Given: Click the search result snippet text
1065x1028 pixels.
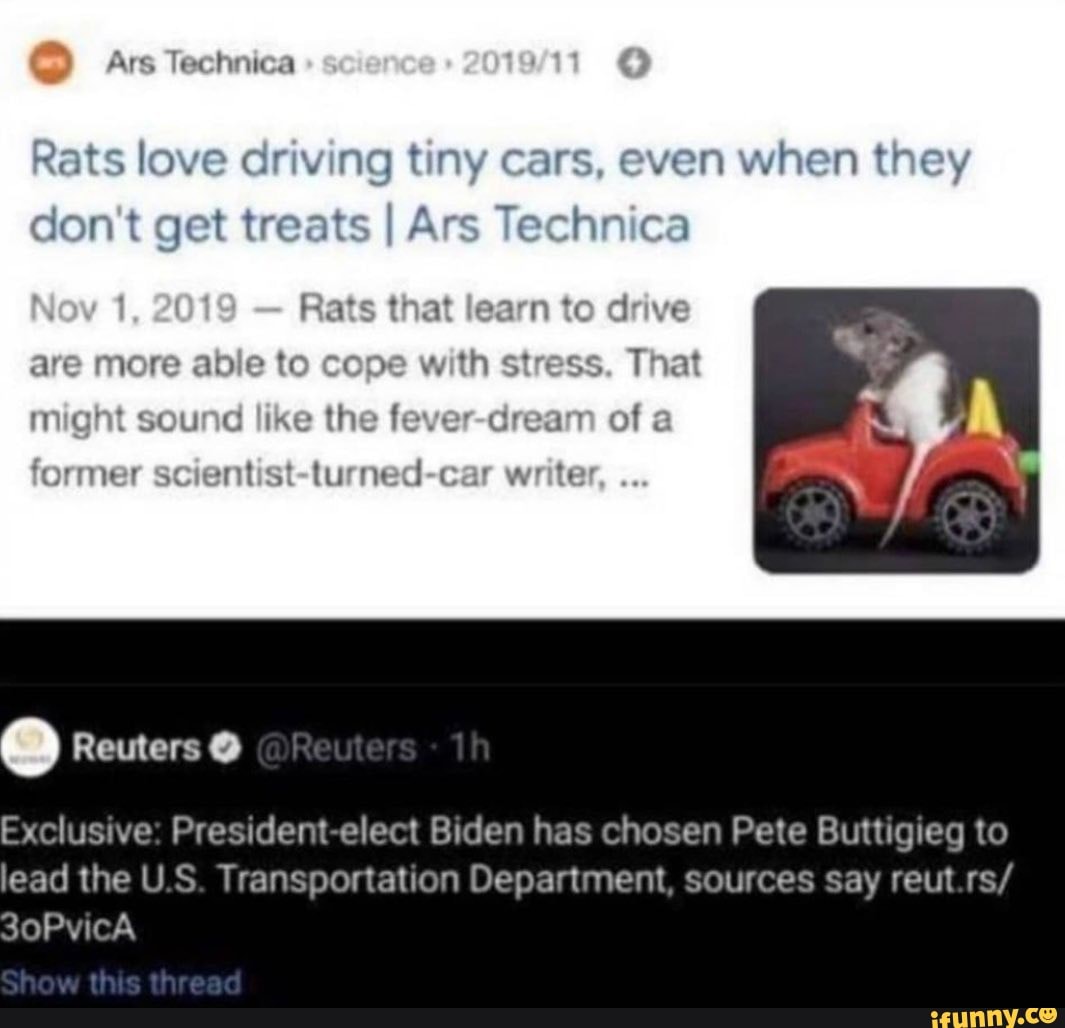Looking at the screenshot, I should [x=365, y=391].
